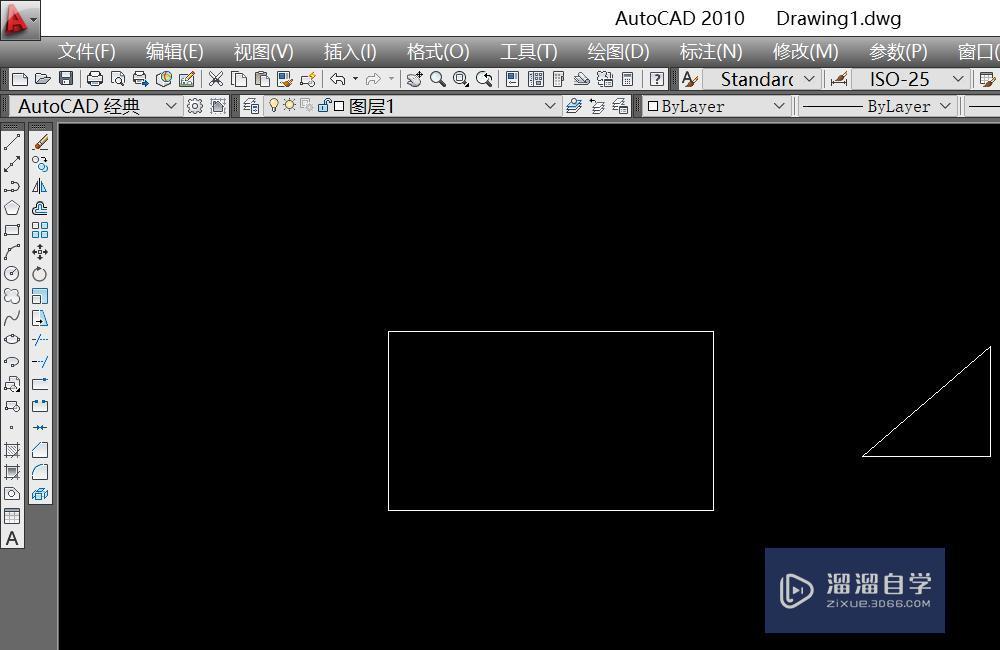The height and width of the screenshot is (650, 1000).
Task: Click the Region tool icon
Action: pos(12,494)
